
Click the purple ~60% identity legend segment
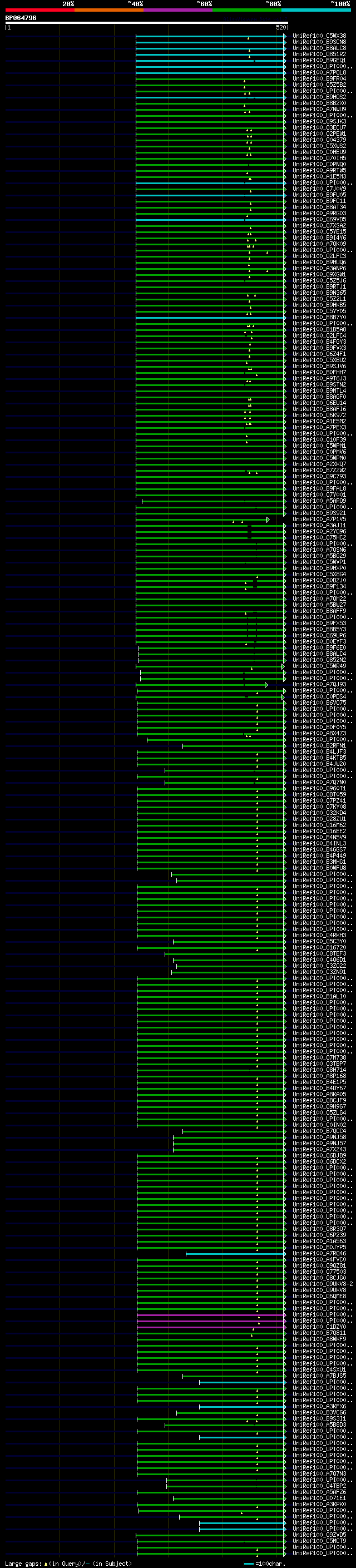(179, 10)
